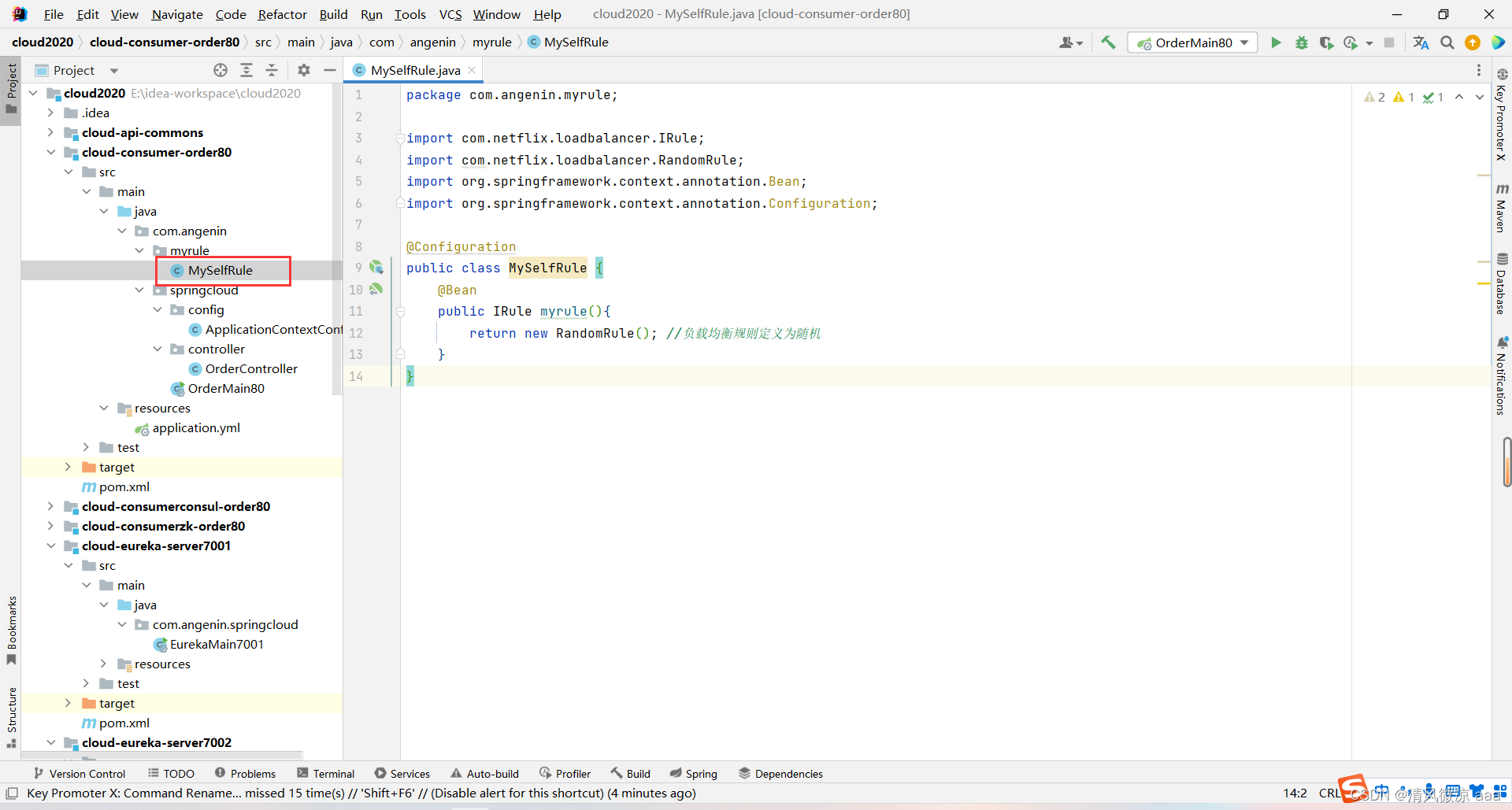Screen dimensions: 1512x810
Task: Toggle tool window bars status-bar icon
Action: (12, 793)
